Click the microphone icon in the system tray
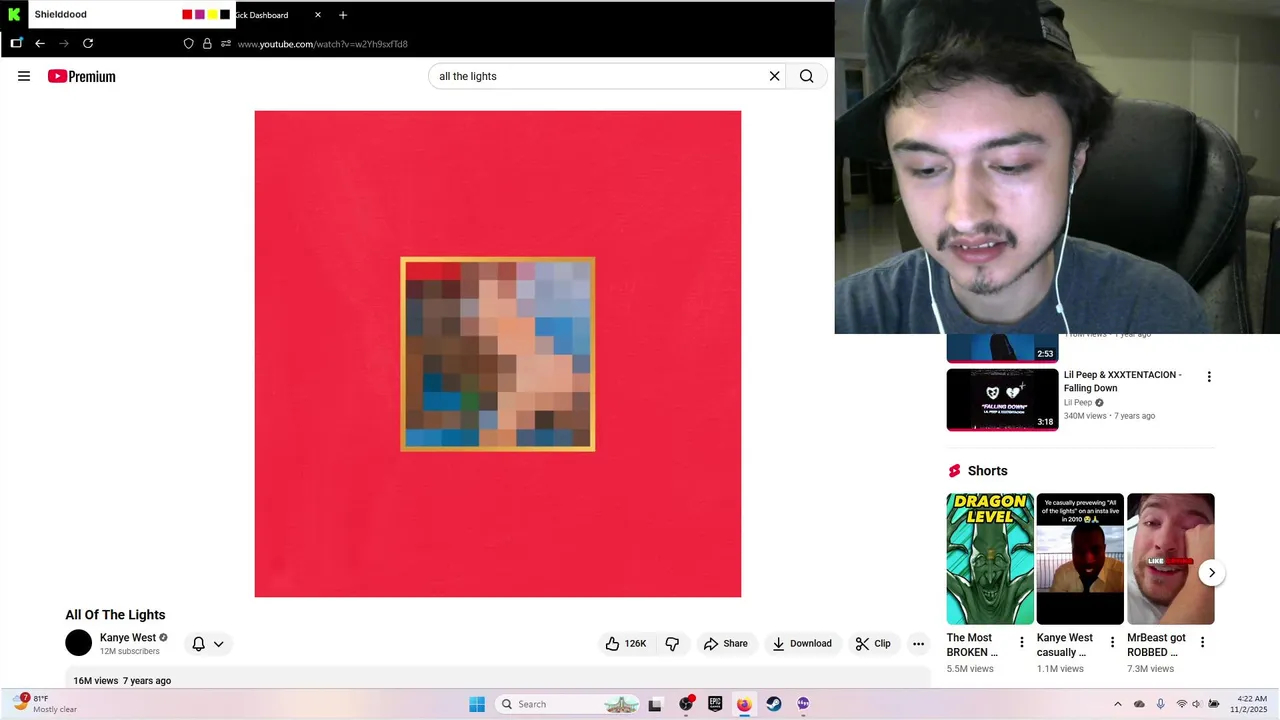This screenshot has height=720, width=1280. coord(1160,704)
